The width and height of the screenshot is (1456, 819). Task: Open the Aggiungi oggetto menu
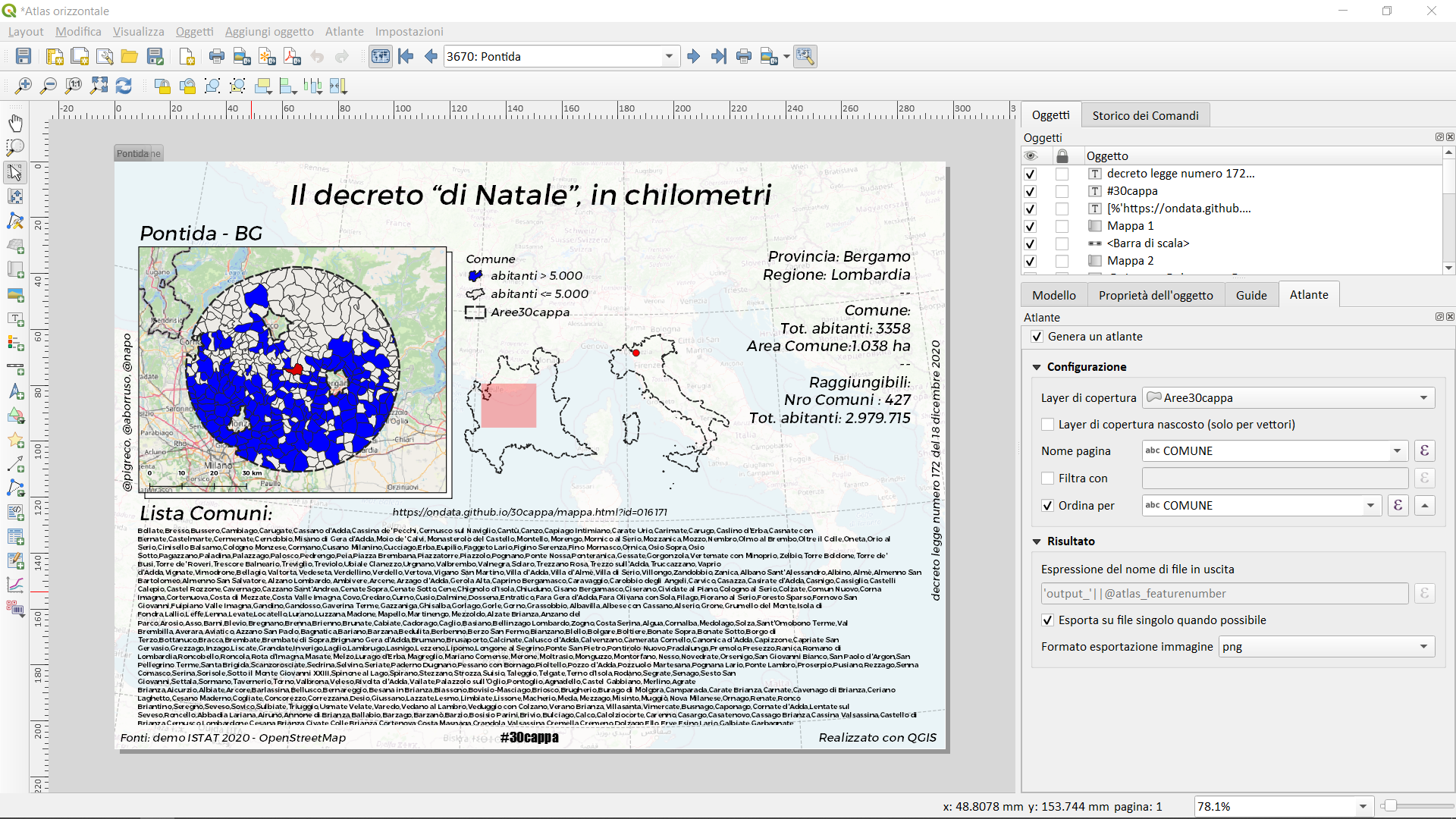[269, 31]
